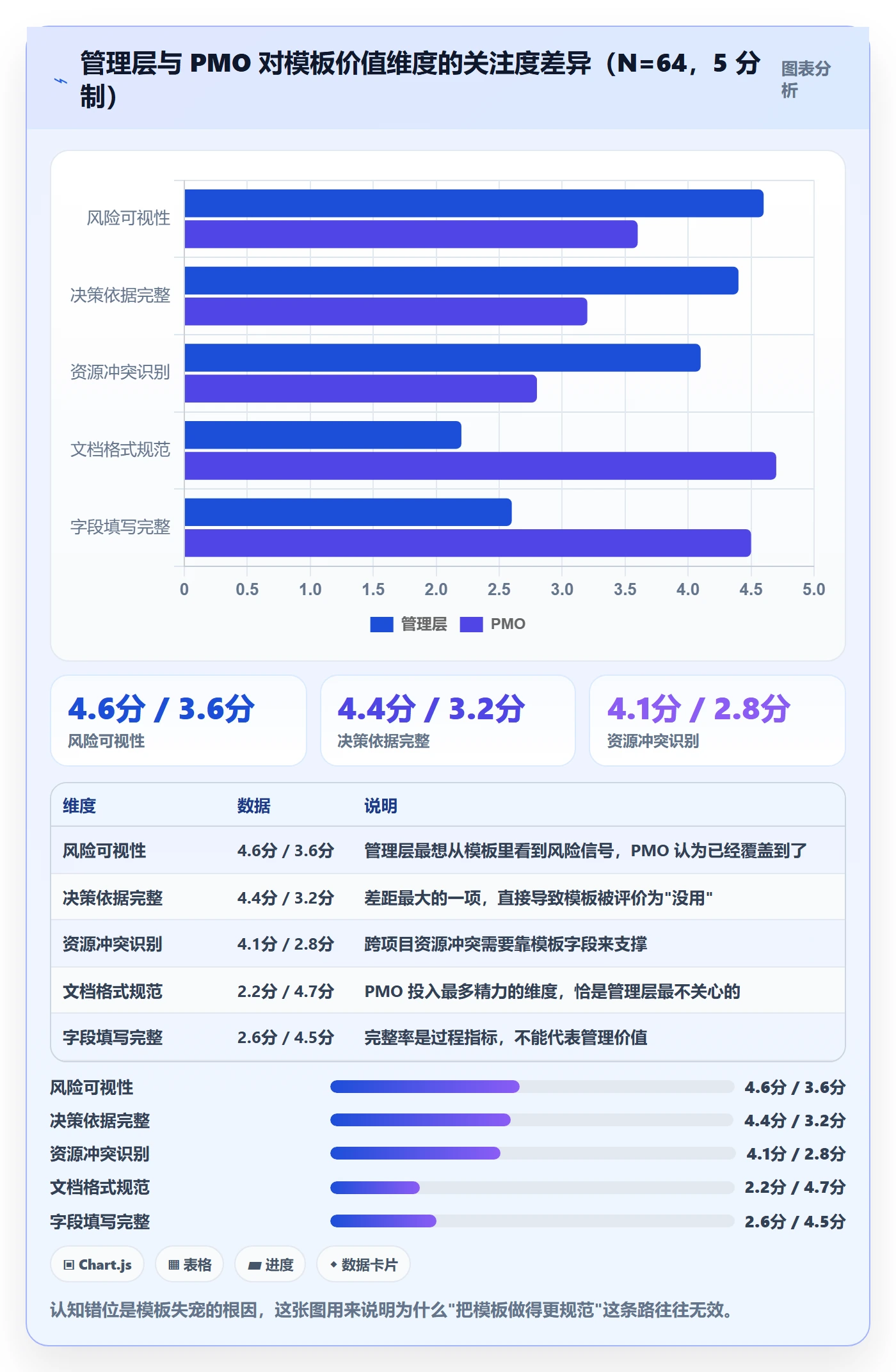896x1372 pixels.
Task: Click the 4.4分 / 3.2分 stat card headline
Action: (431, 709)
